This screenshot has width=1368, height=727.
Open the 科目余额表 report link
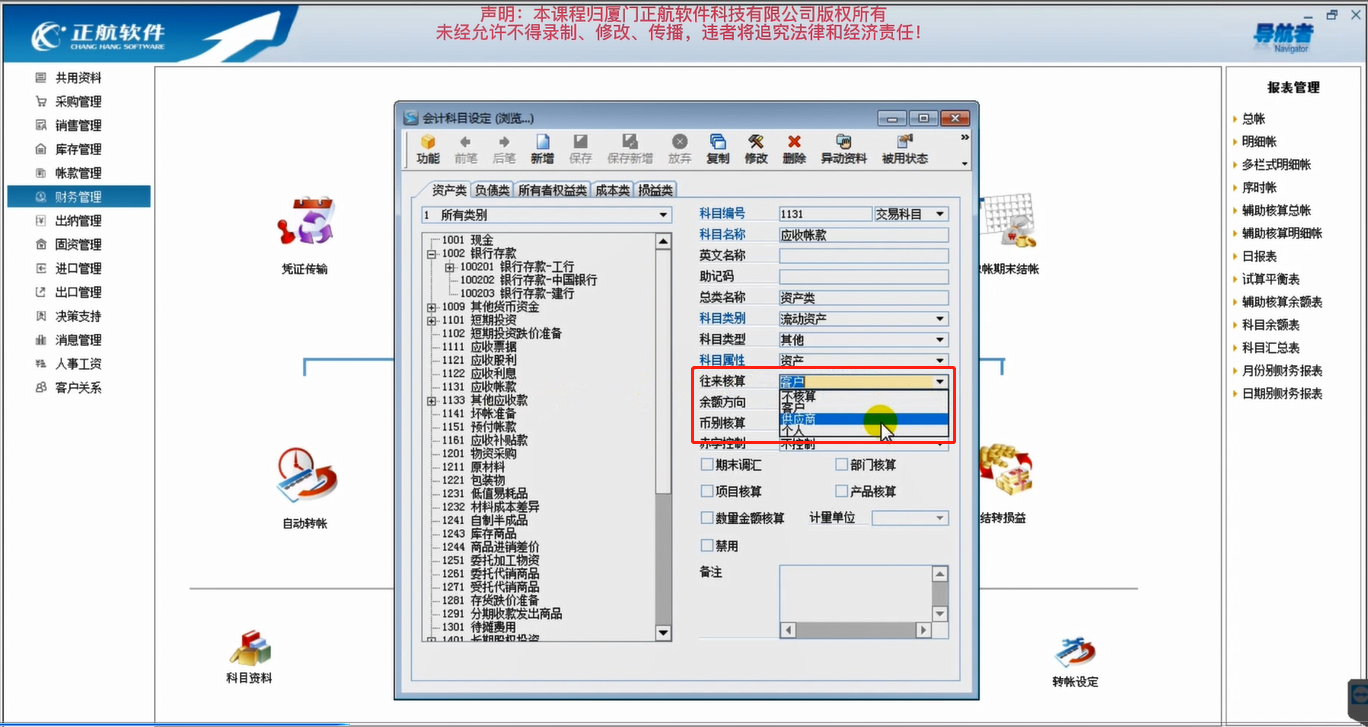click(1271, 325)
